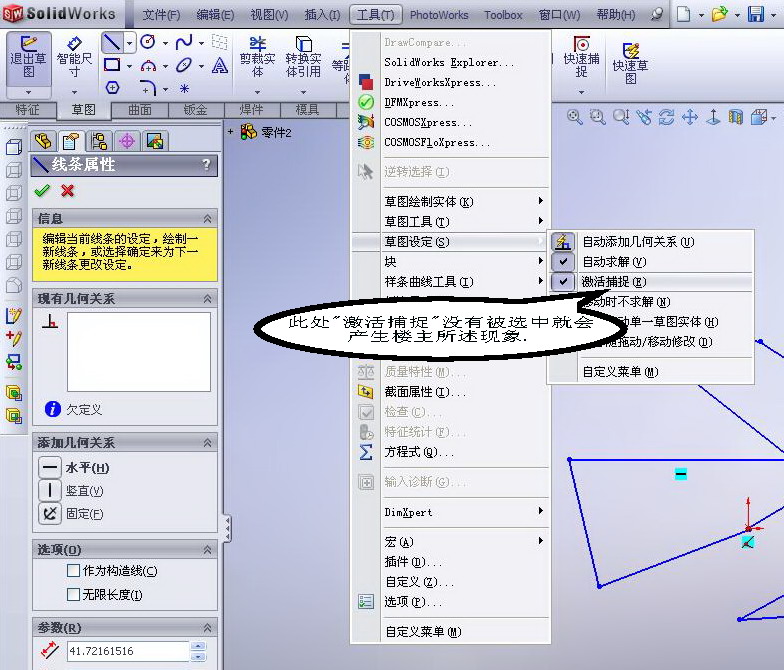
Task: Select the Centerpoint Arc tool
Action: 148,66
